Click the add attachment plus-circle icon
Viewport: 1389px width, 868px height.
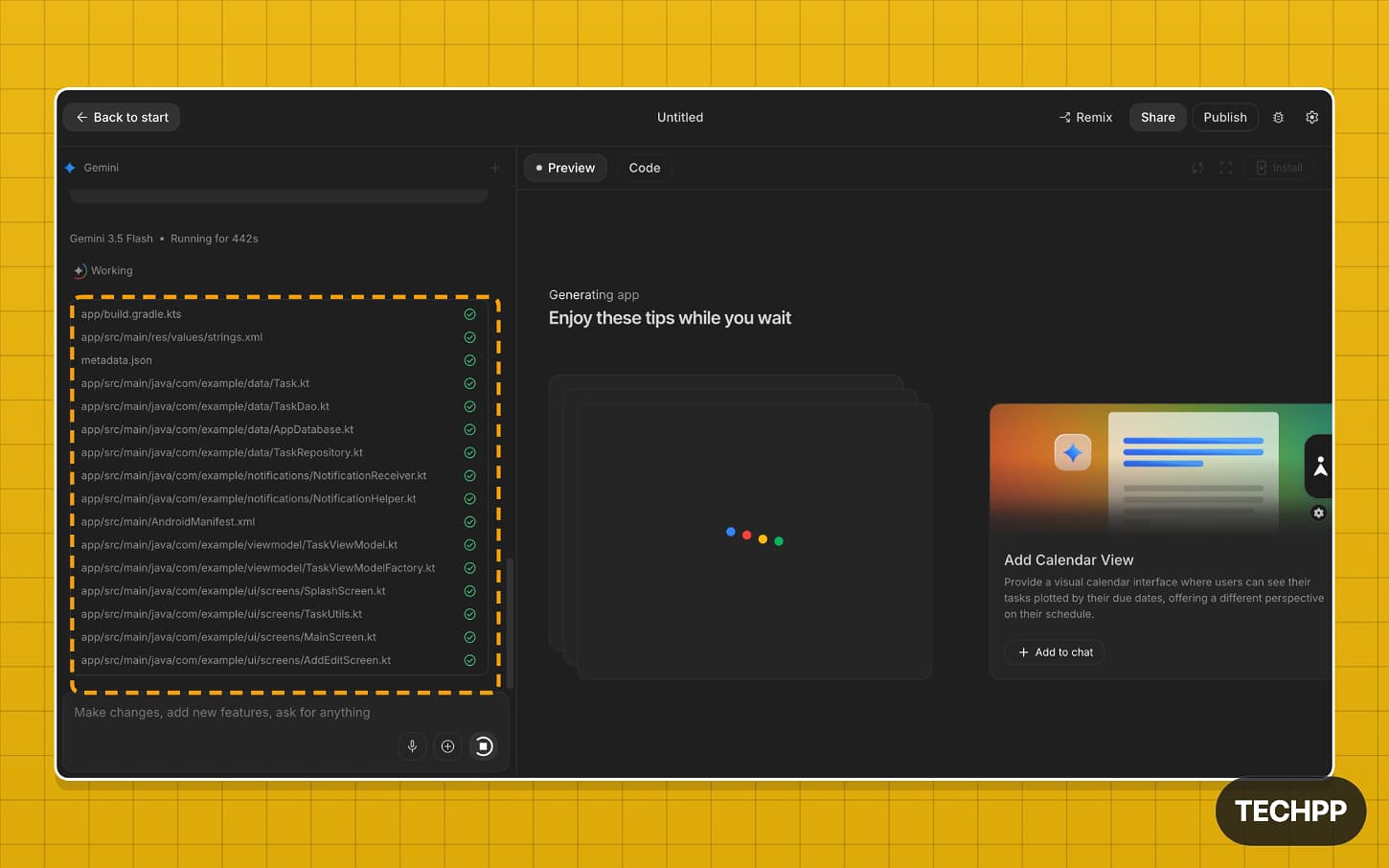click(447, 746)
